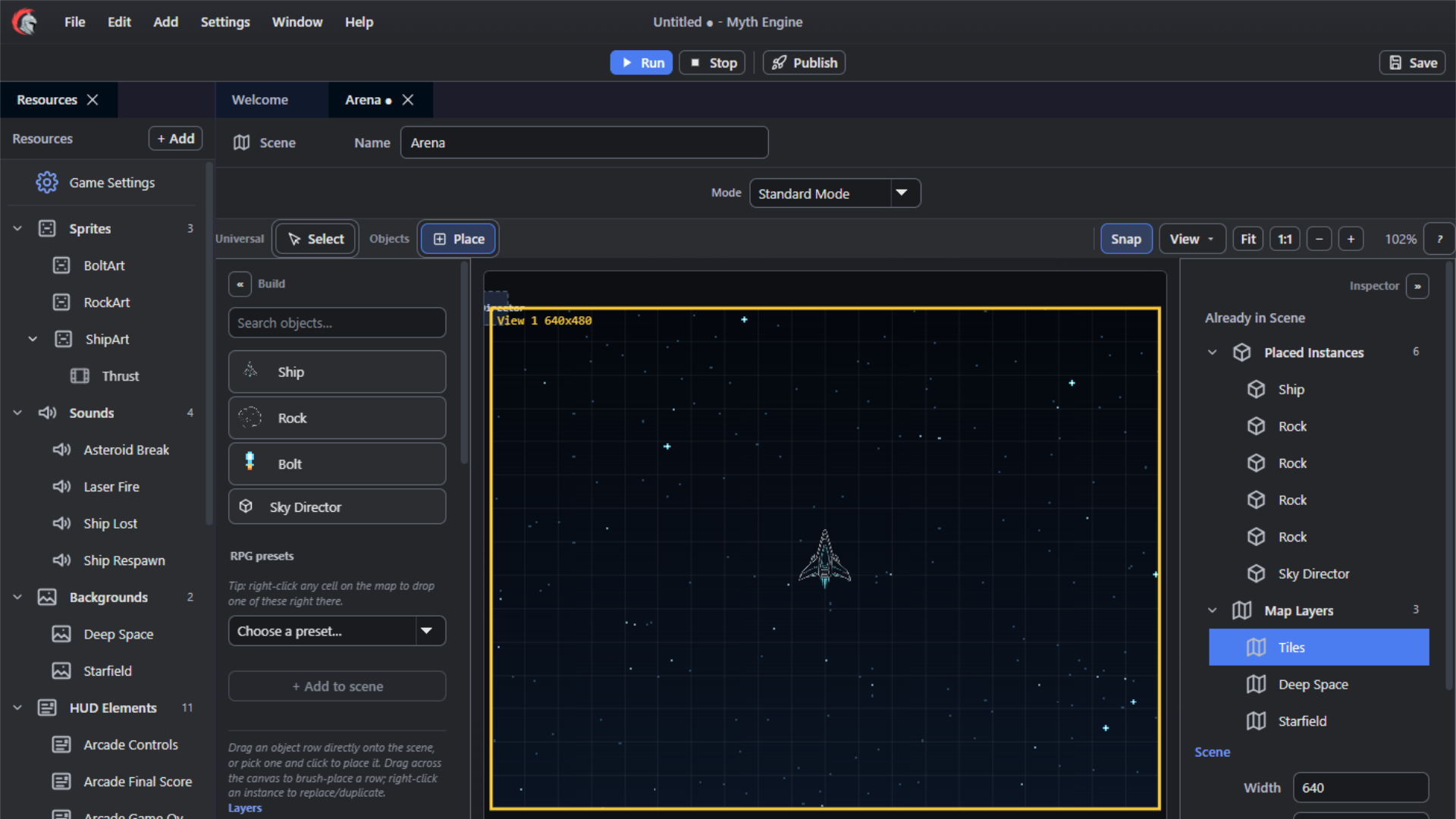Open the View dropdown

pos(1192,239)
